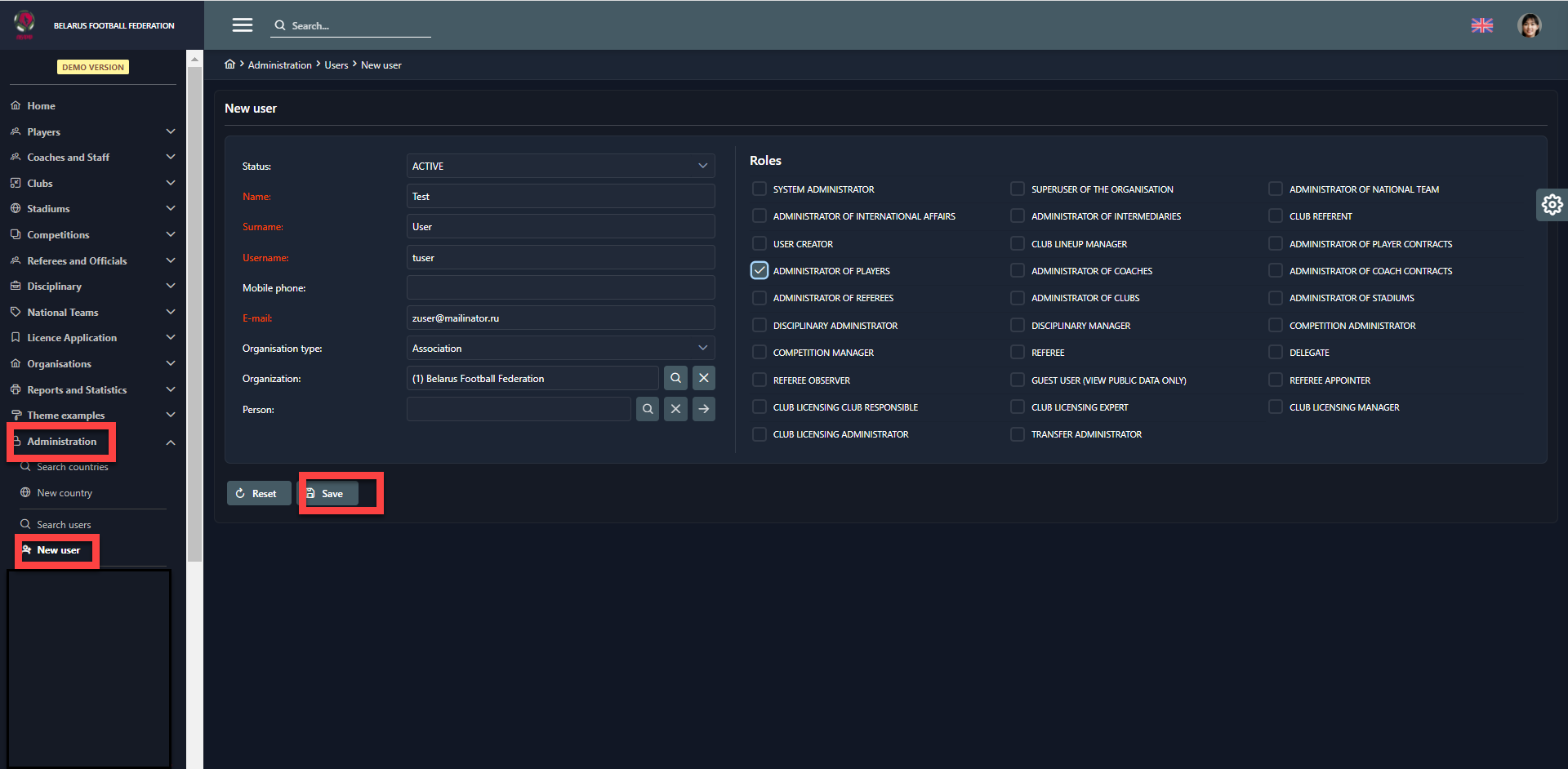Check Superuser of the Organisation role

1018,189
